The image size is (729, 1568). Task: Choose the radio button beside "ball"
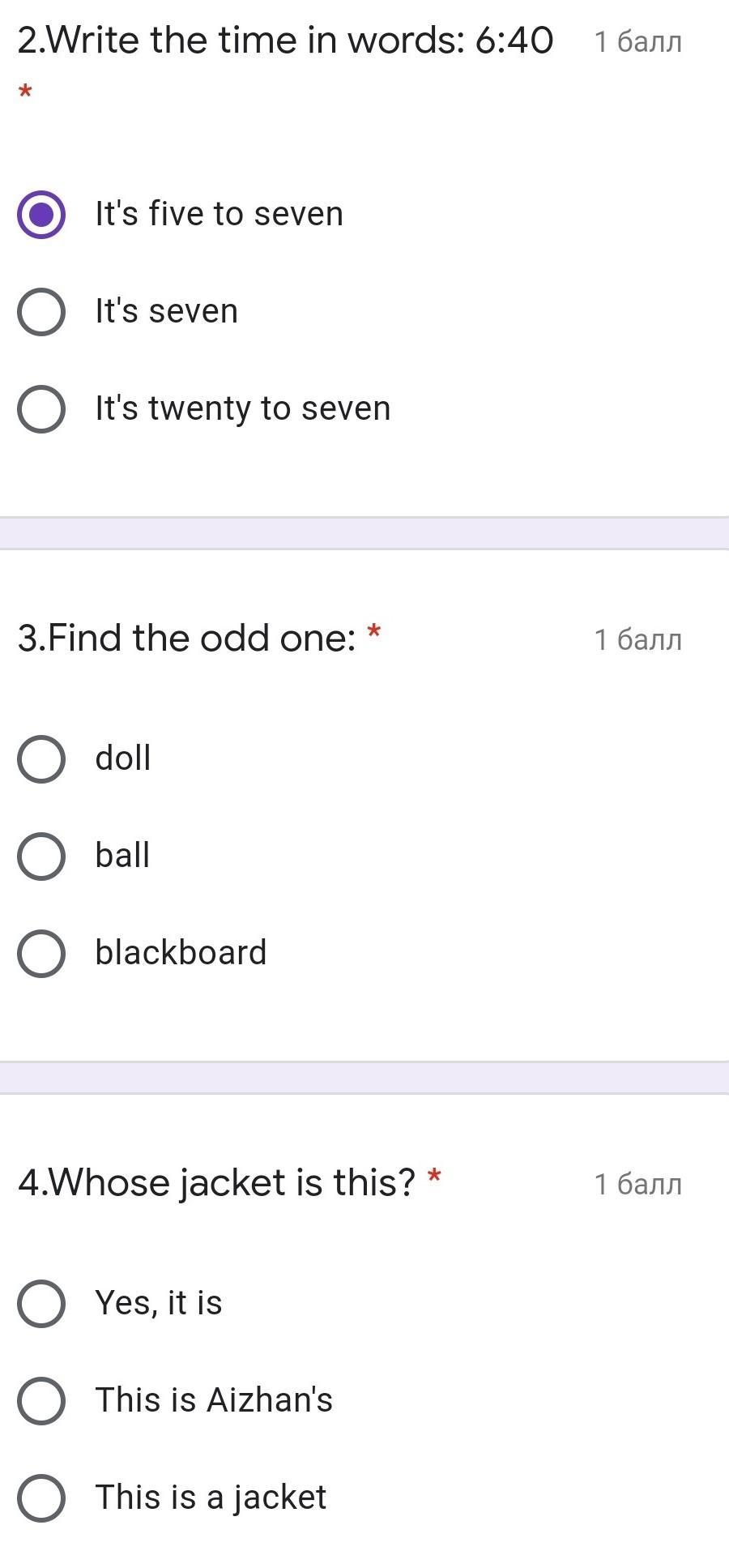41,857
